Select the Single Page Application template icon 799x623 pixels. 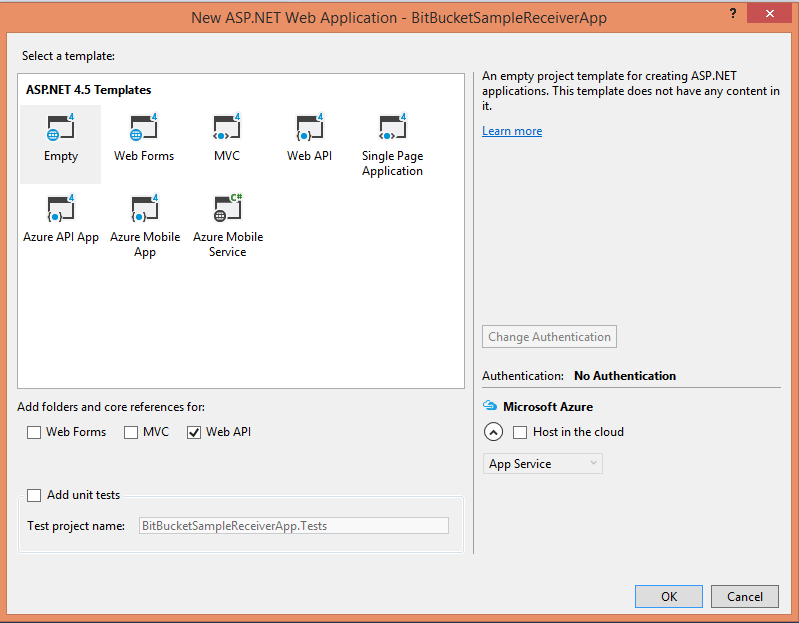coord(392,127)
